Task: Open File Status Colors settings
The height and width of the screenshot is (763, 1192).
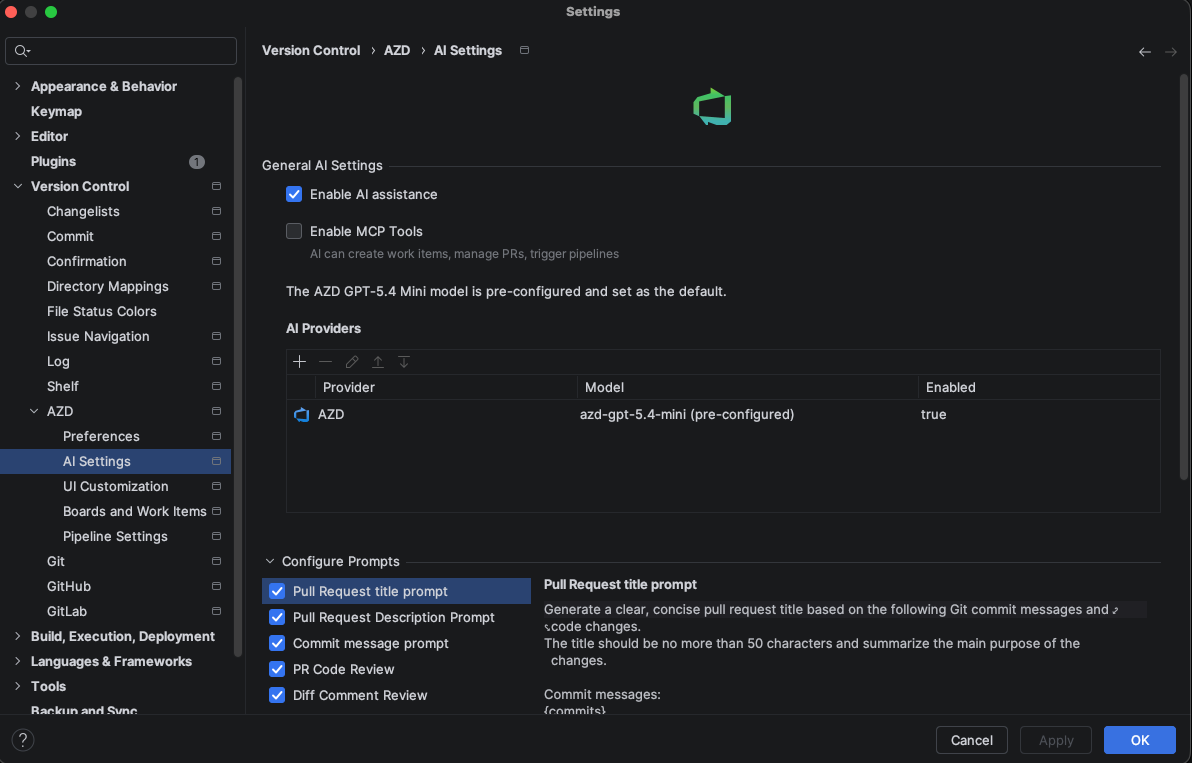Action: 102,312
